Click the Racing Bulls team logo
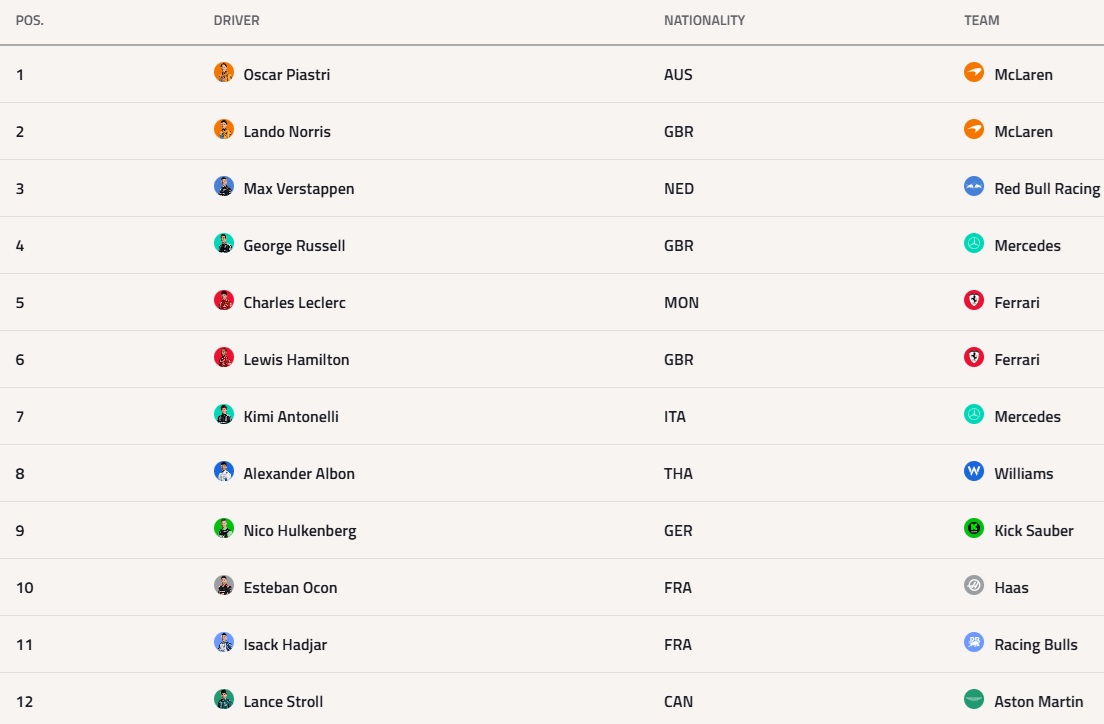The image size is (1104, 724). (x=974, y=643)
